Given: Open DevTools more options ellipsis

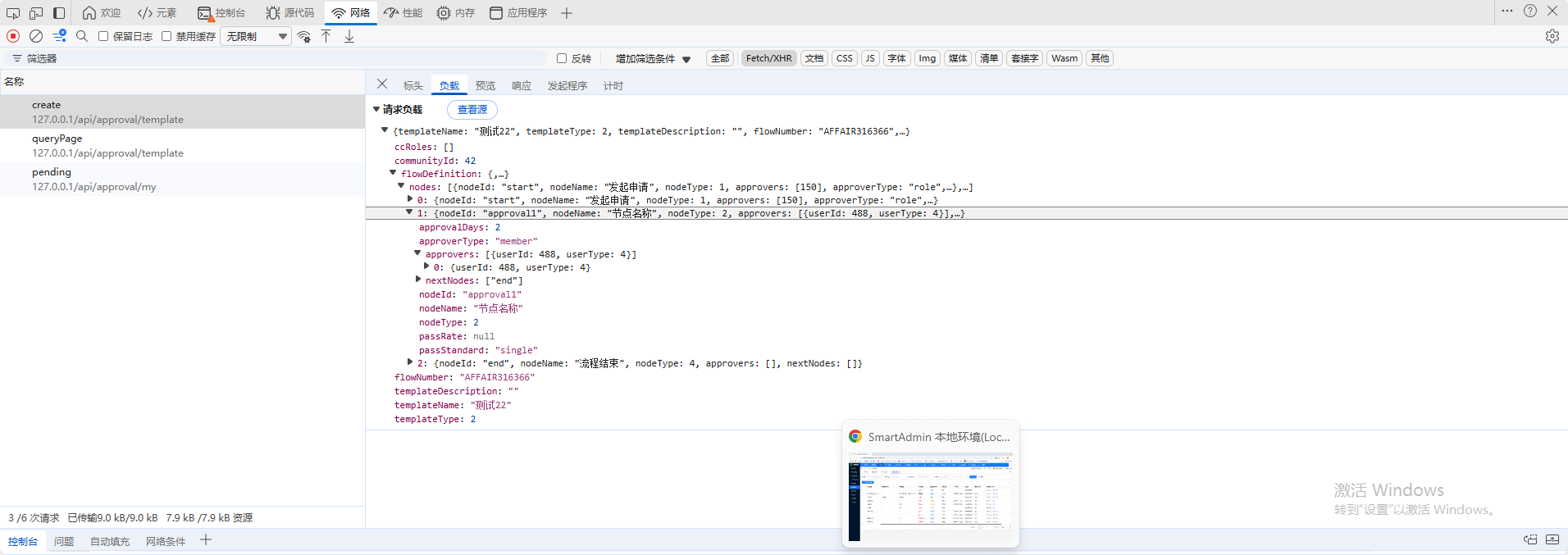Looking at the screenshot, I should (x=1507, y=11).
